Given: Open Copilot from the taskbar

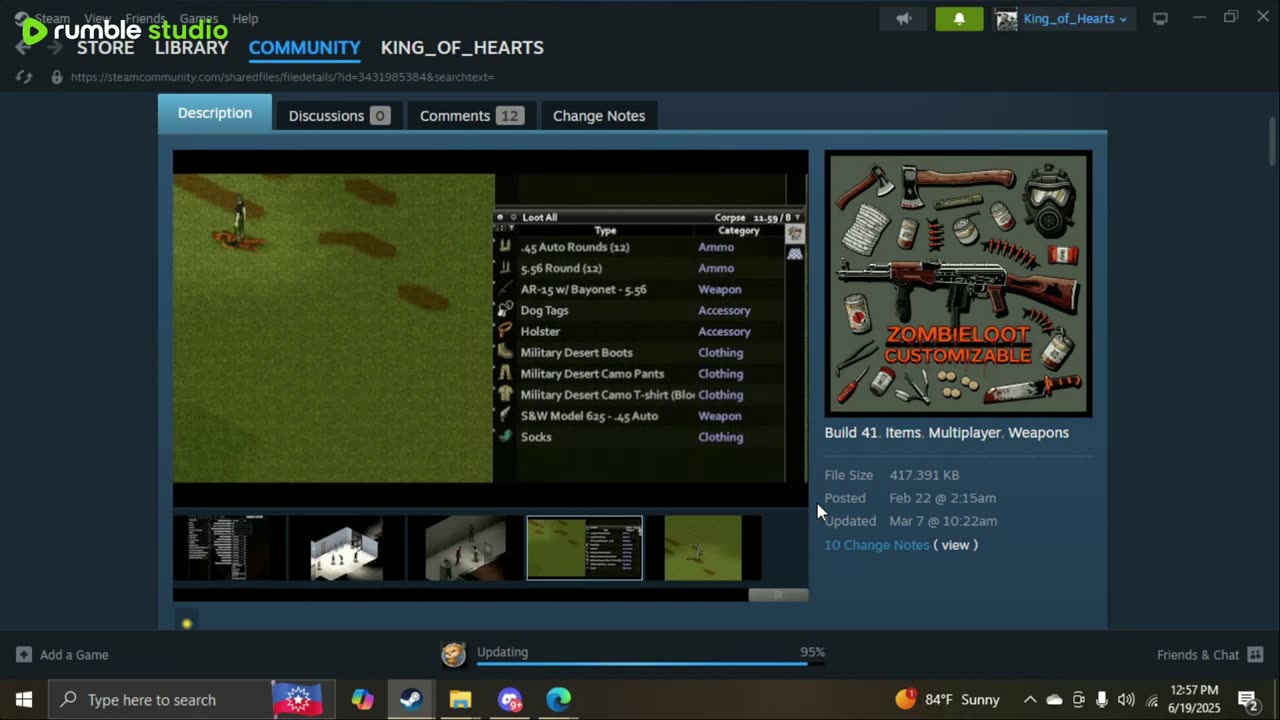Looking at the screenshot, I should 362,699.
